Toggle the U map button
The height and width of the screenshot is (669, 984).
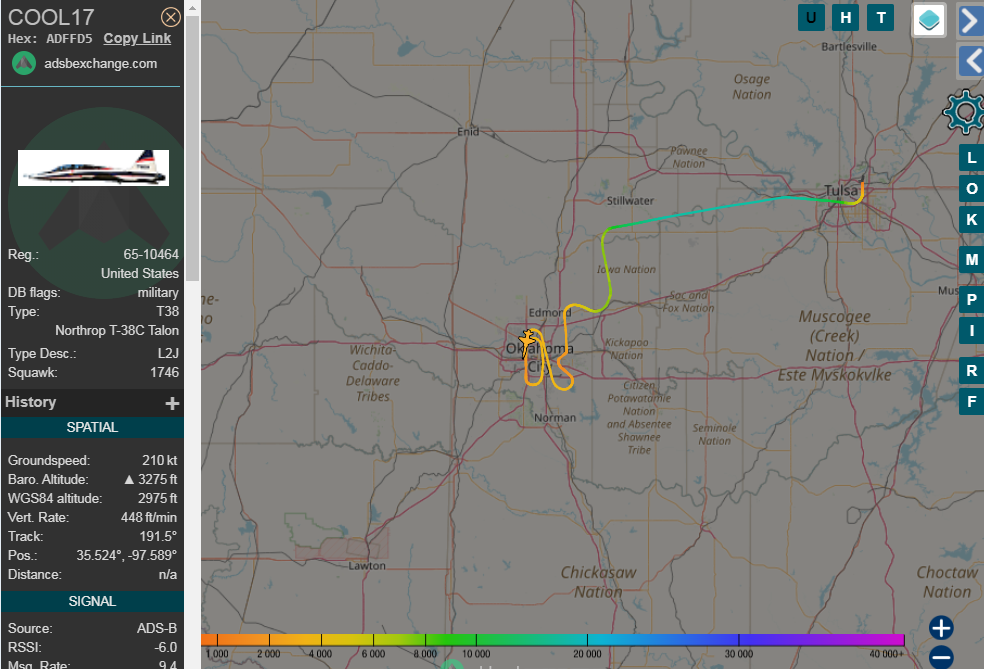tap(811, 18)
